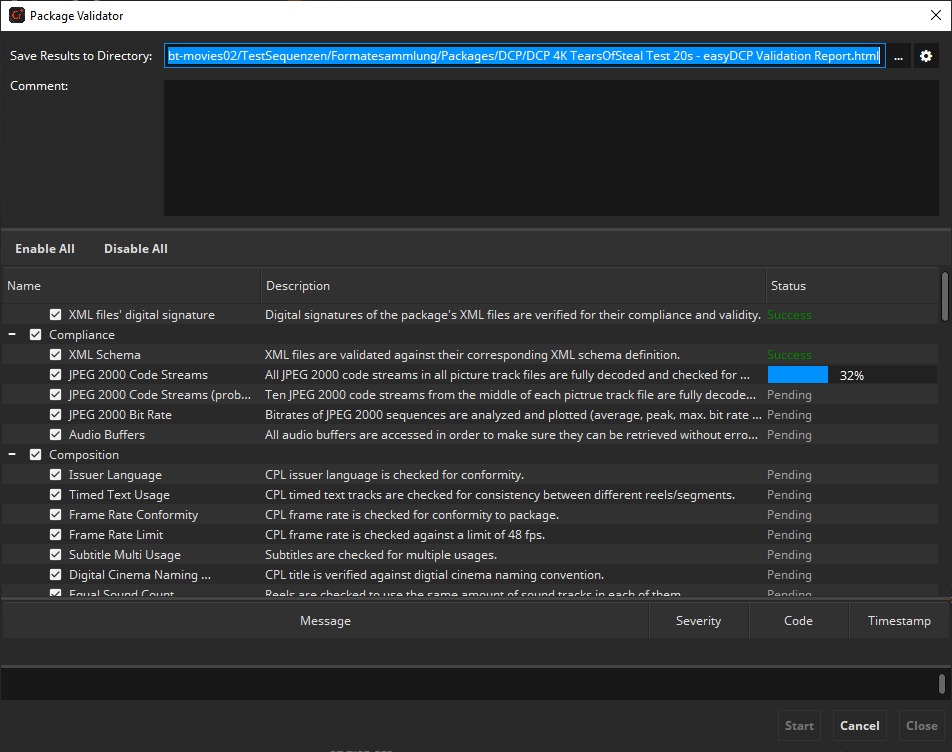This screenshot has width=952, height=752.
Task: Click the Enable All button
Action: tap(45, 249)
